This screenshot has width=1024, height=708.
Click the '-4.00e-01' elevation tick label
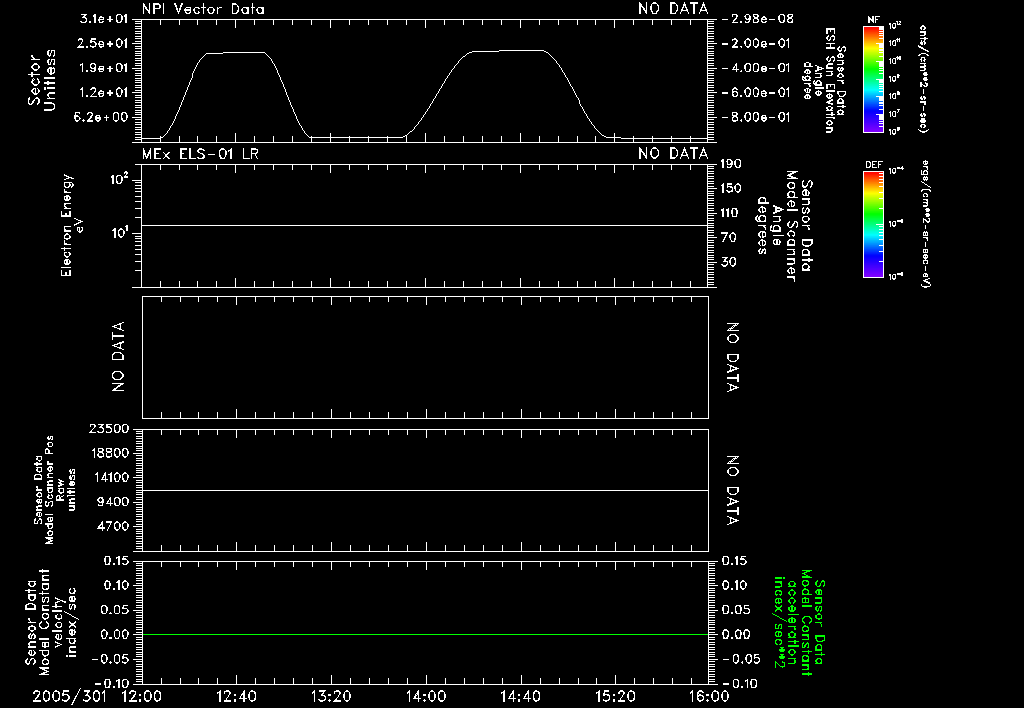756,68
